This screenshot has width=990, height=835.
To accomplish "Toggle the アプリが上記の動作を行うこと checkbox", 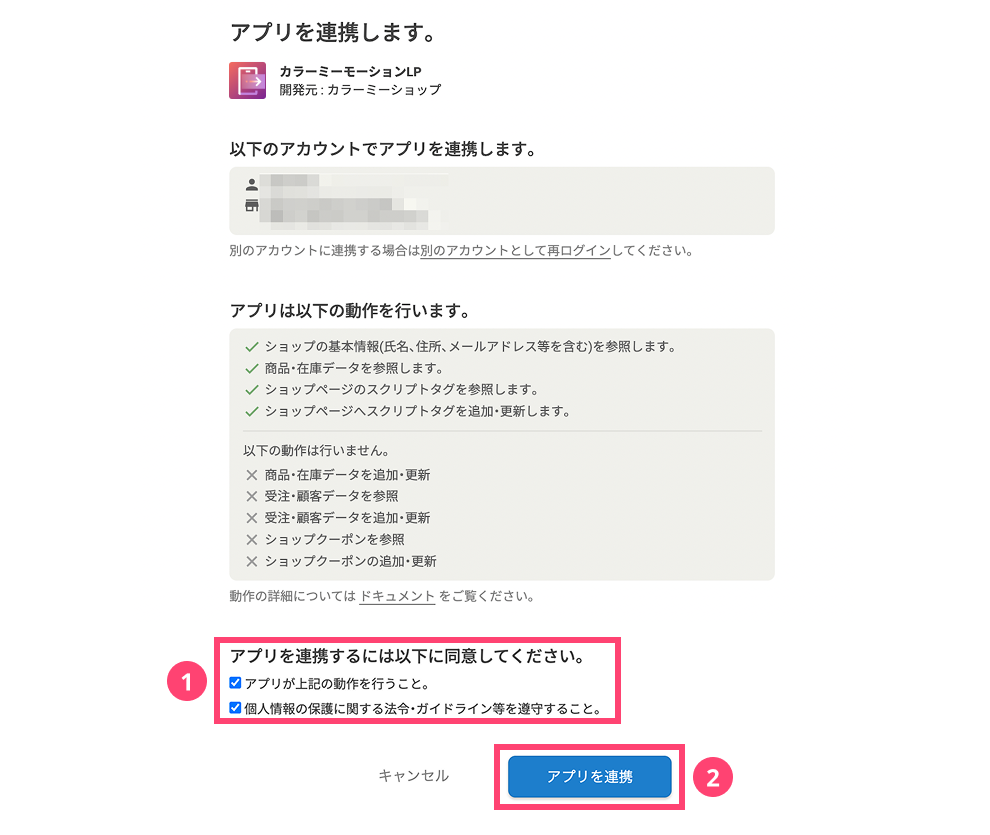I will click(235, 683).
